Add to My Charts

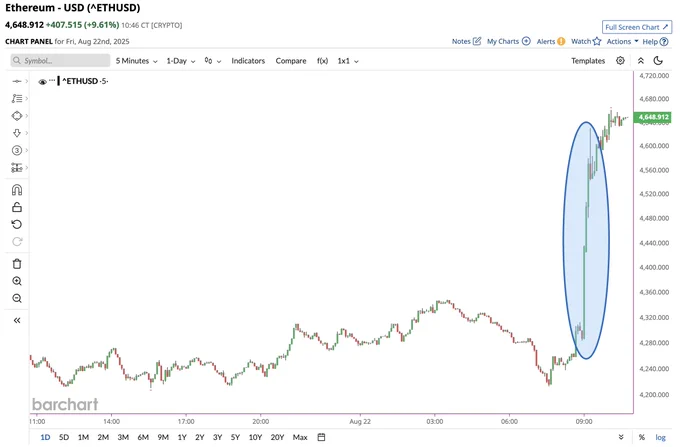click(x=526, y=41)
